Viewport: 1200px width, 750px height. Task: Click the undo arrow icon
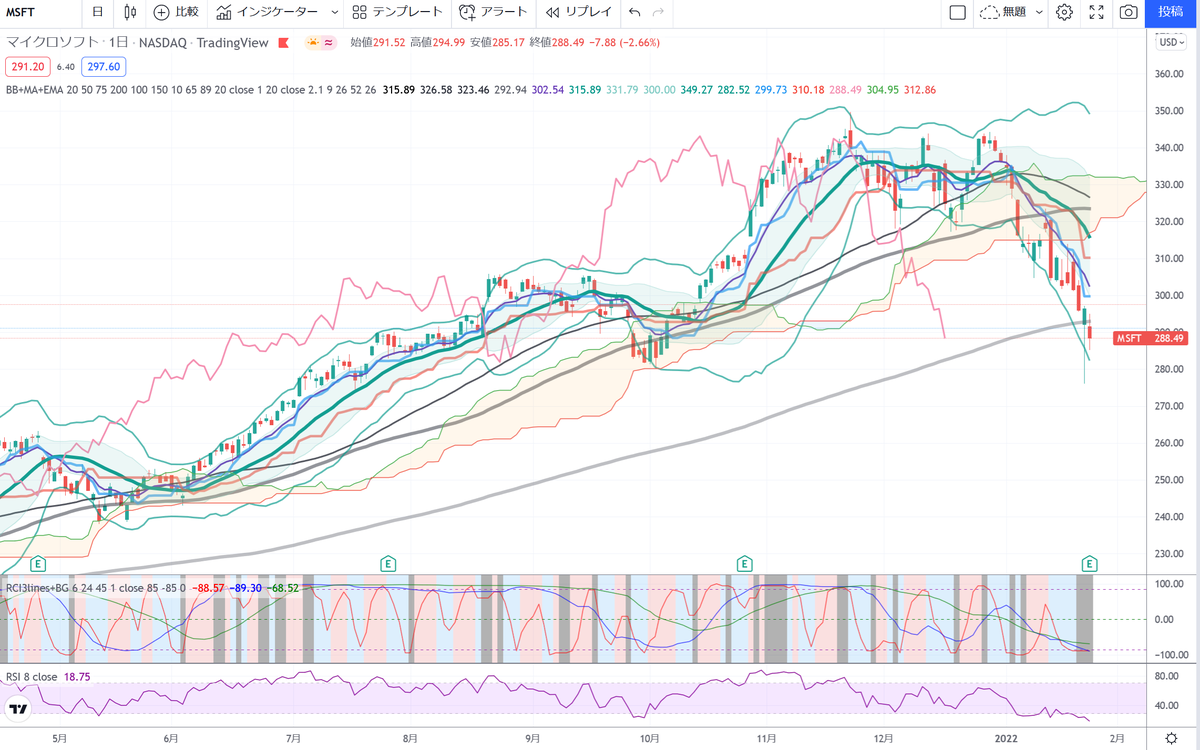pos(634,12)
